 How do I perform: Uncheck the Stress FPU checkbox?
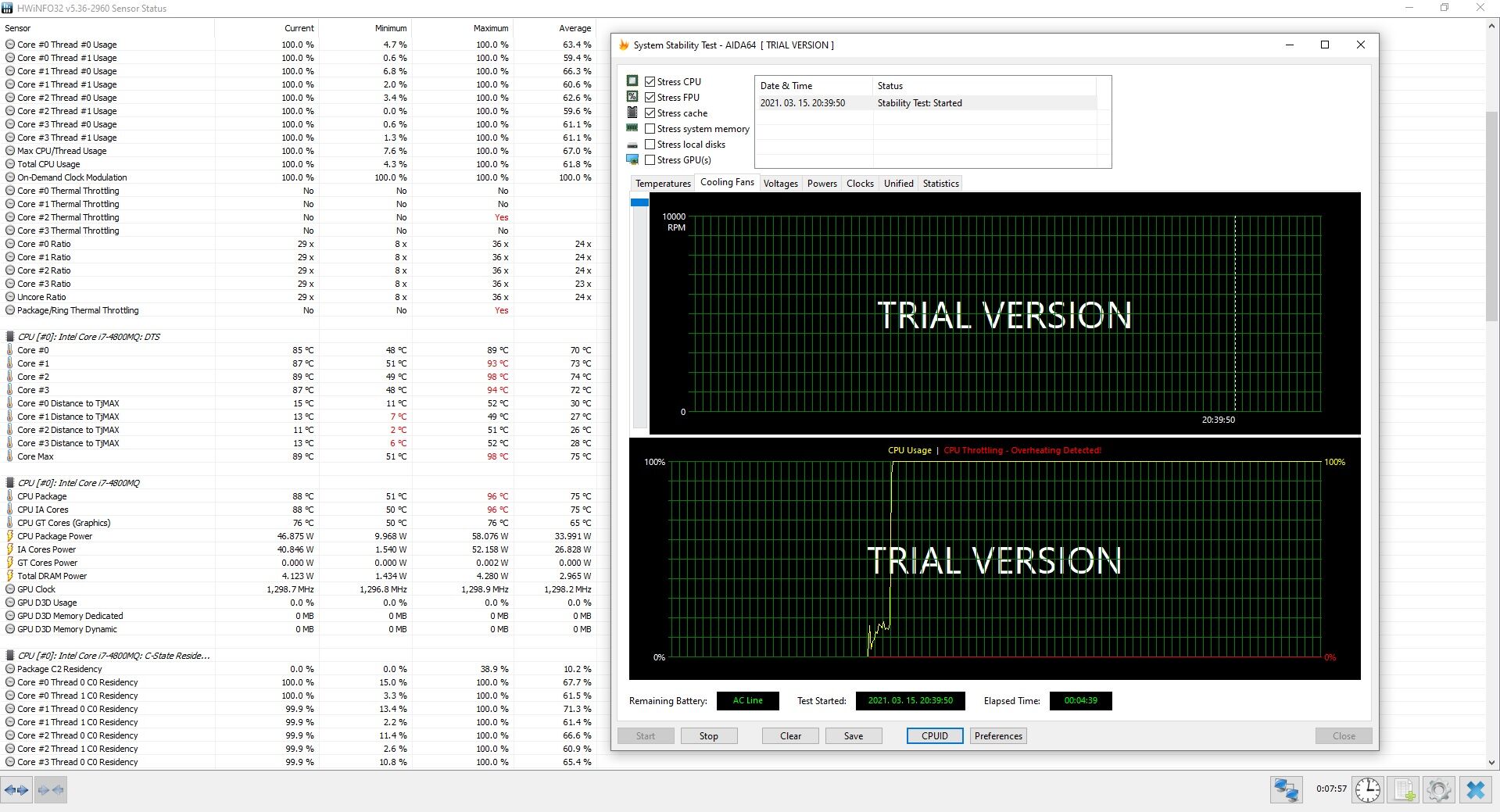[650, 97]
